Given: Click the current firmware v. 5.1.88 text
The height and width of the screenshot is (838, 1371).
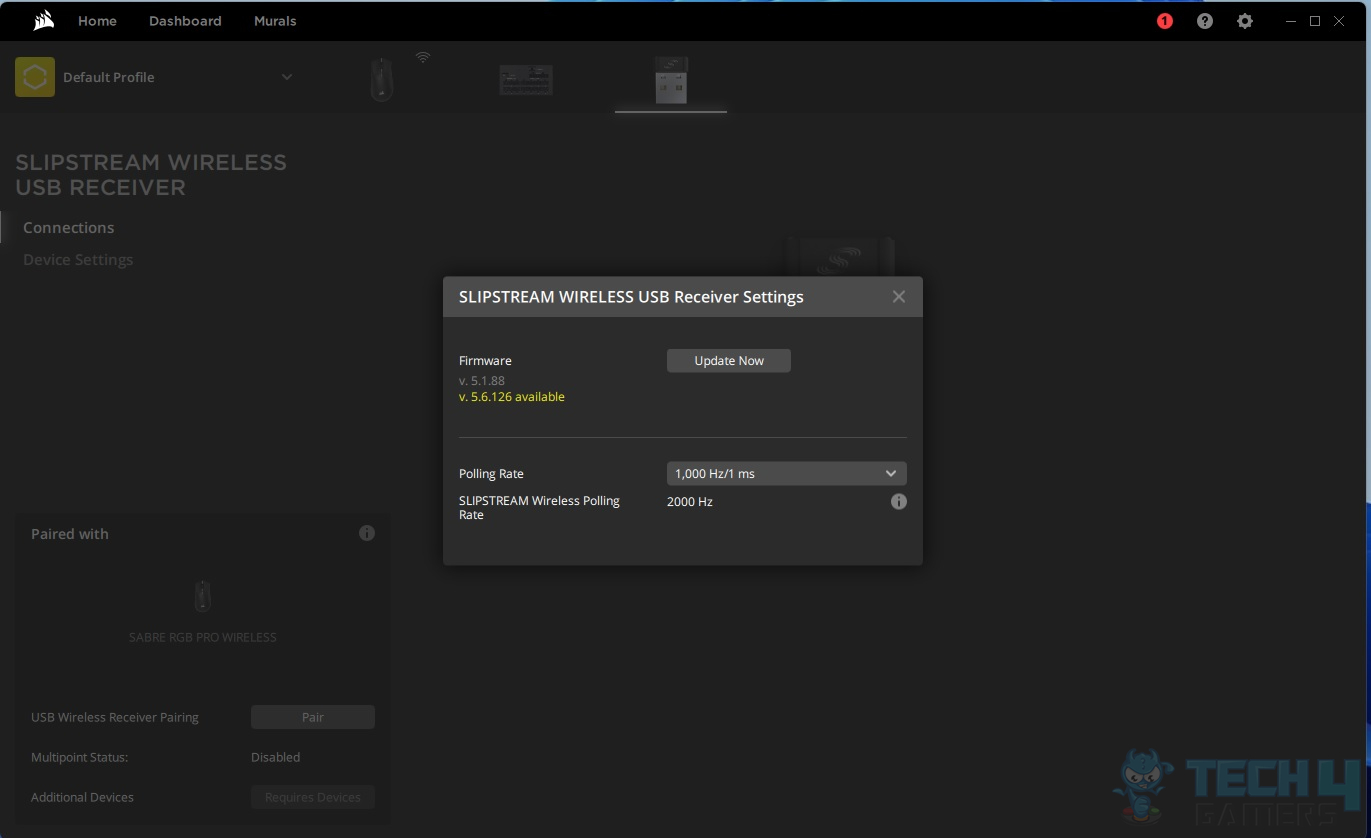Looking at the screenshot, I should [x=482, y=381].
